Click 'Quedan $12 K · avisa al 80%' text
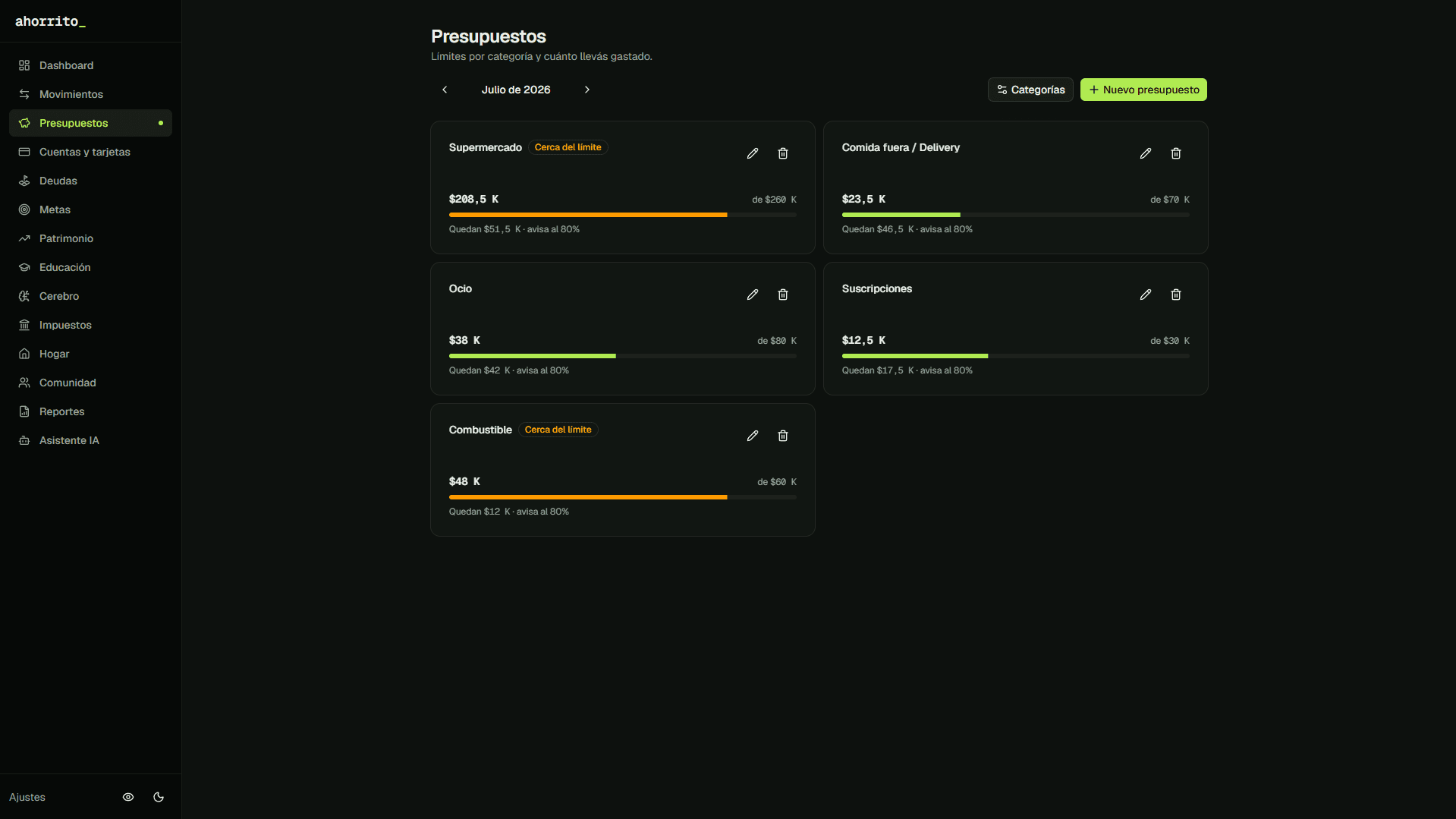 (509, 512)
